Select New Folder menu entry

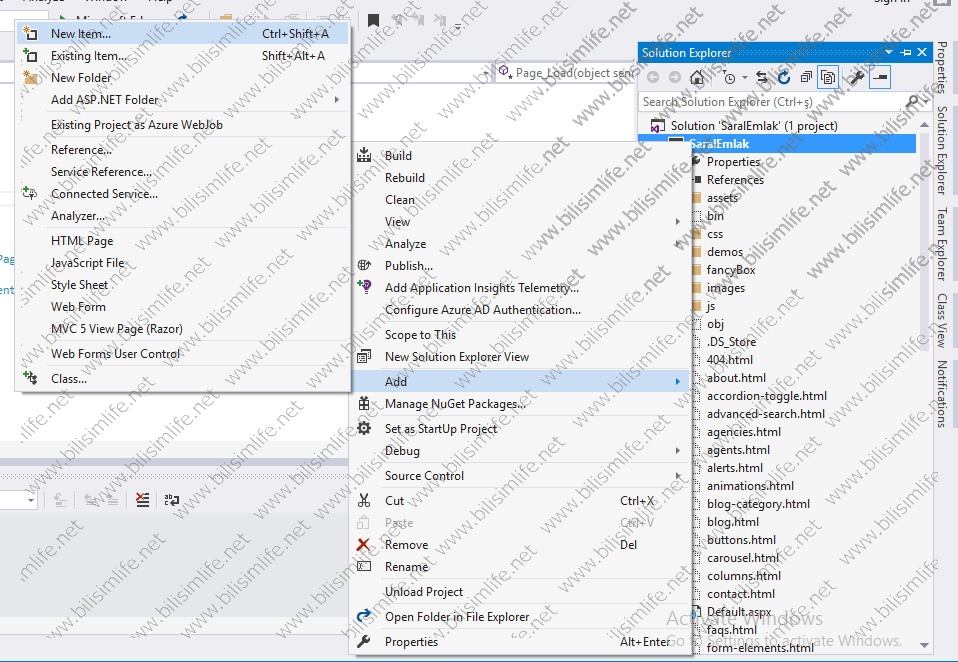pyautogui.click(x=183, y=78)
